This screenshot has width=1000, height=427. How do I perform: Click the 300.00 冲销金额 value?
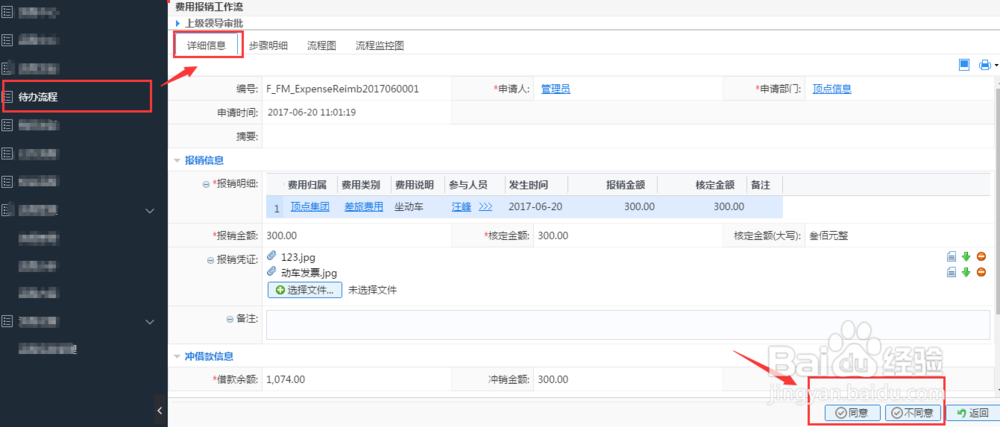point(553,380)
